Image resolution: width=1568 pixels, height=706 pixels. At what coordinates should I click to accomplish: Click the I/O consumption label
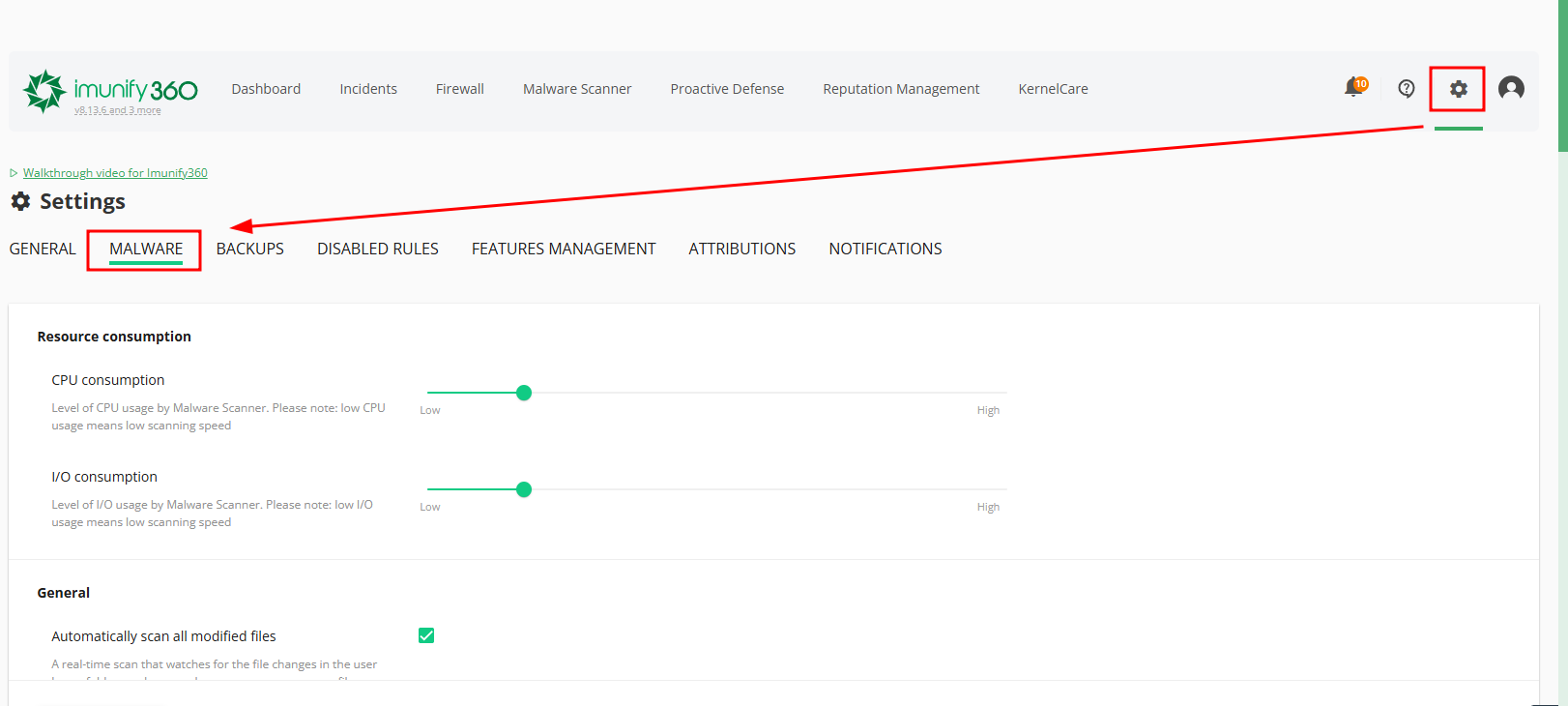104,477
